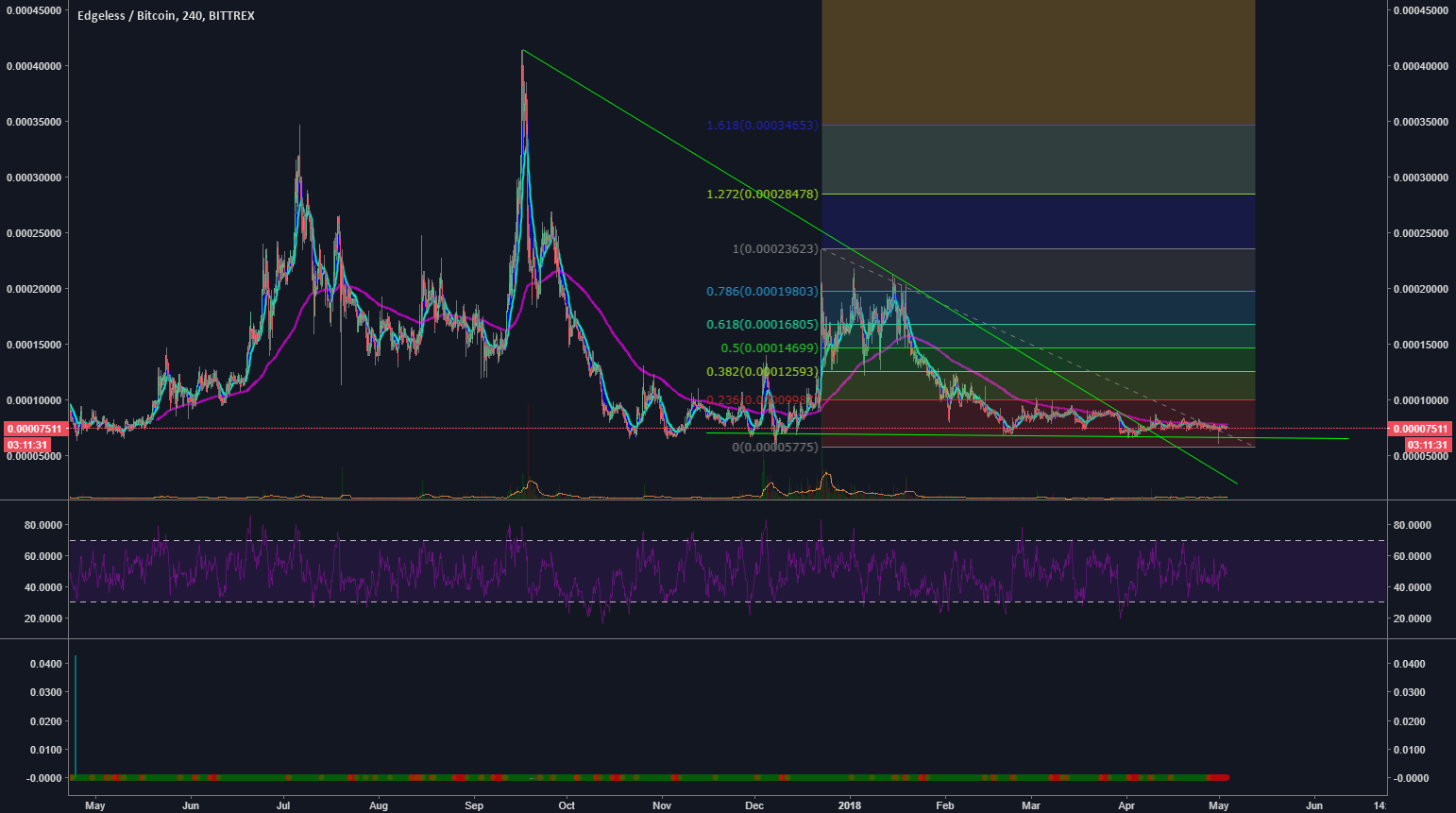Click RSI 40.0000 label on the right axis

pyautogui.click(x=1412, y=587)
